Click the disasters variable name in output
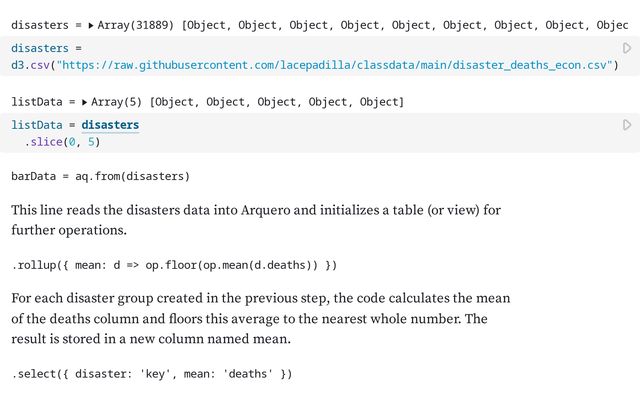The height and width of the screenshot is (400, 640). [x=40, y=25]
